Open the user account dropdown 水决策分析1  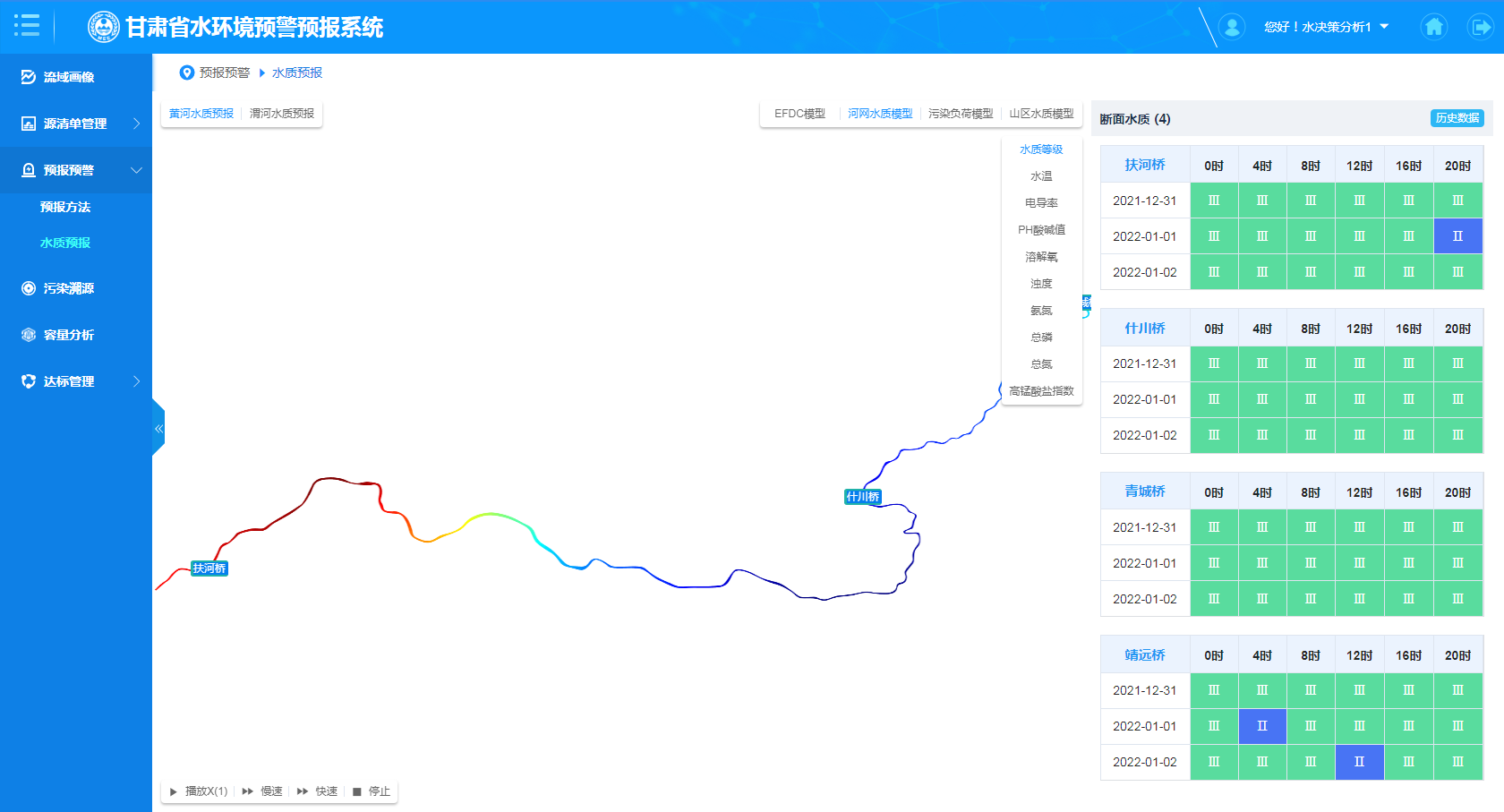1326,27
